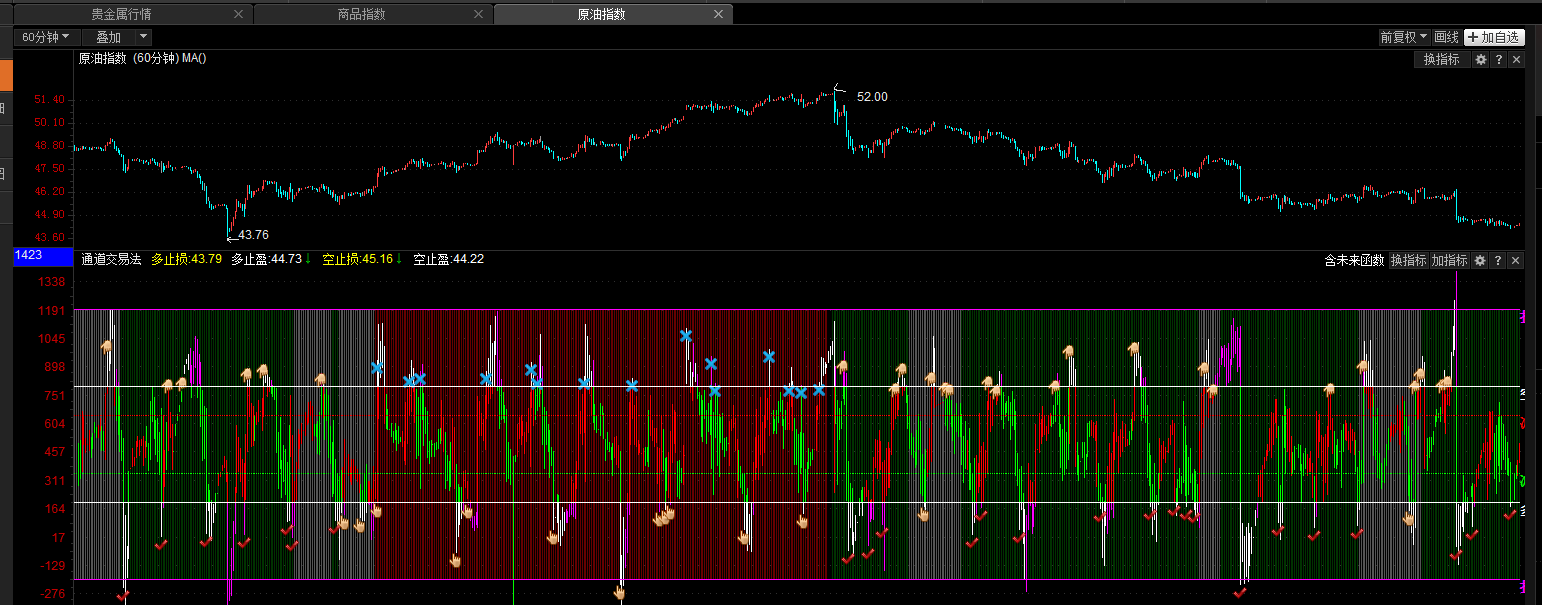Click the 52.00 high price marker
Viewport: 1542px width, 605px height.
871,97
